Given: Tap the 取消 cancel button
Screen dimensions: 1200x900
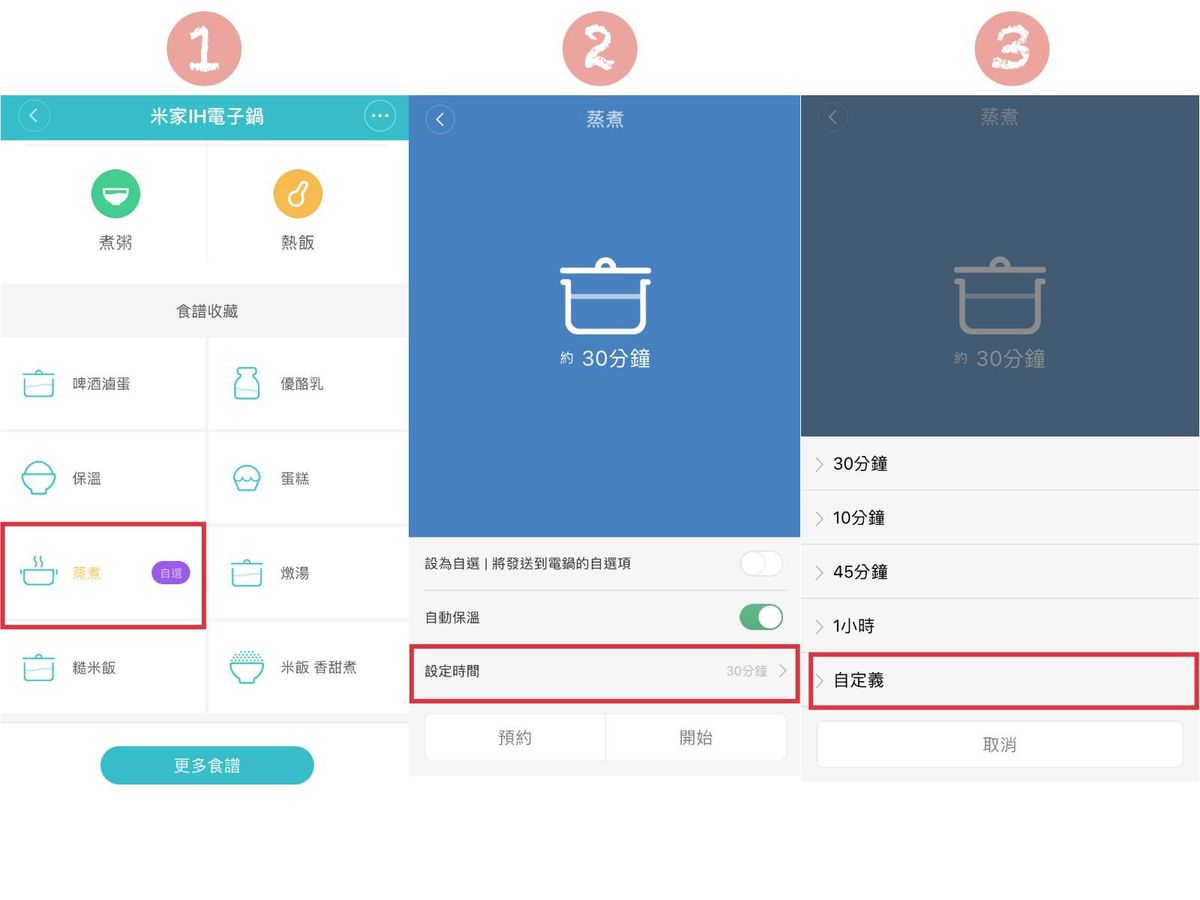Looking at the screenshot, I should pos(1000,745).
